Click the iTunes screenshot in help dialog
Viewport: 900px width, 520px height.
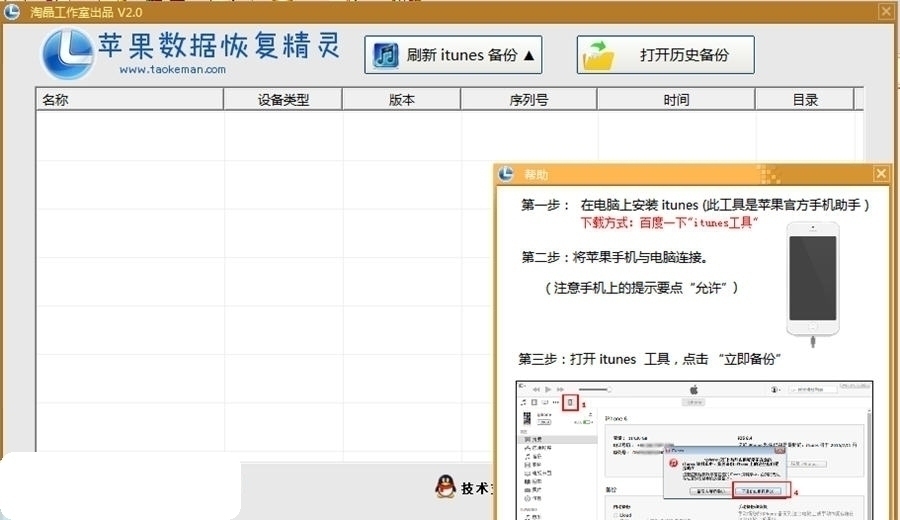pyautogui.click(x=695, y=450)
